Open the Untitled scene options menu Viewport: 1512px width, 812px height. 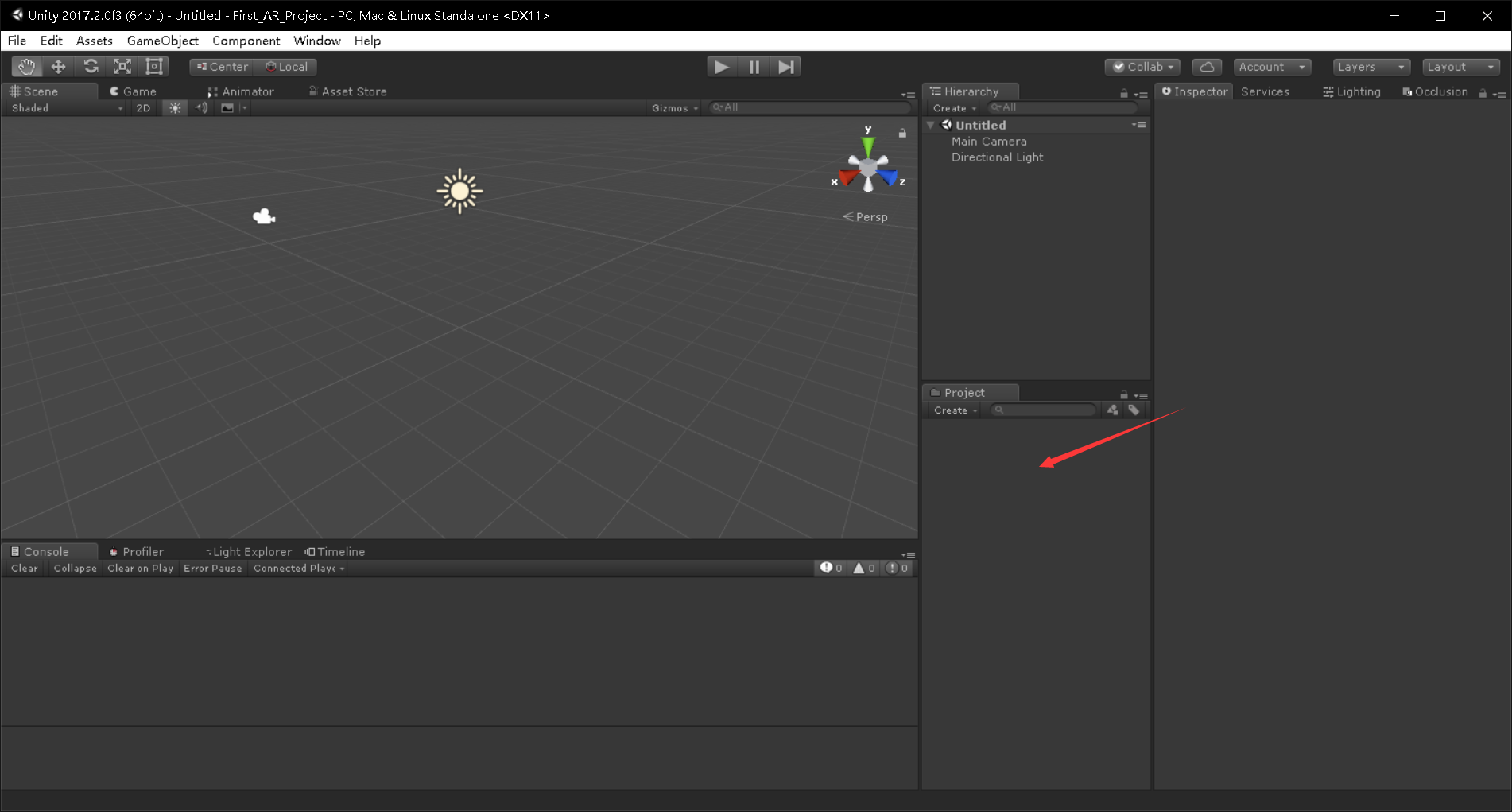(x=1139, y=125)
